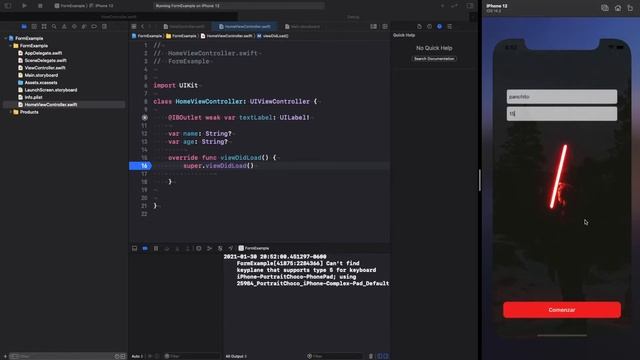The height and width of the screenshot is (360, 640).
Task: Open the FormExample folder jump bar item
Action: click(x=181, y=36)
